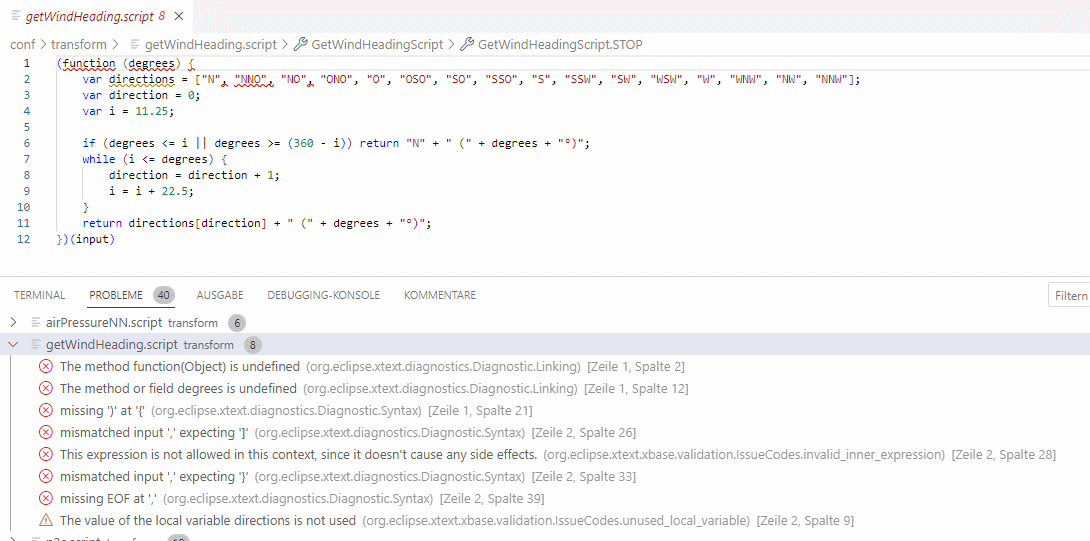Select the 'degrees is undefined' error entry

click(178, 389)
